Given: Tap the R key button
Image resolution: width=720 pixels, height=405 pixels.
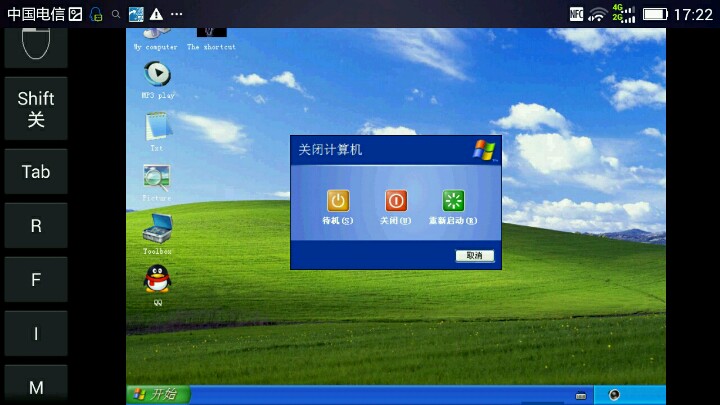Looking at the screenshot, I should tap(36, 226).
